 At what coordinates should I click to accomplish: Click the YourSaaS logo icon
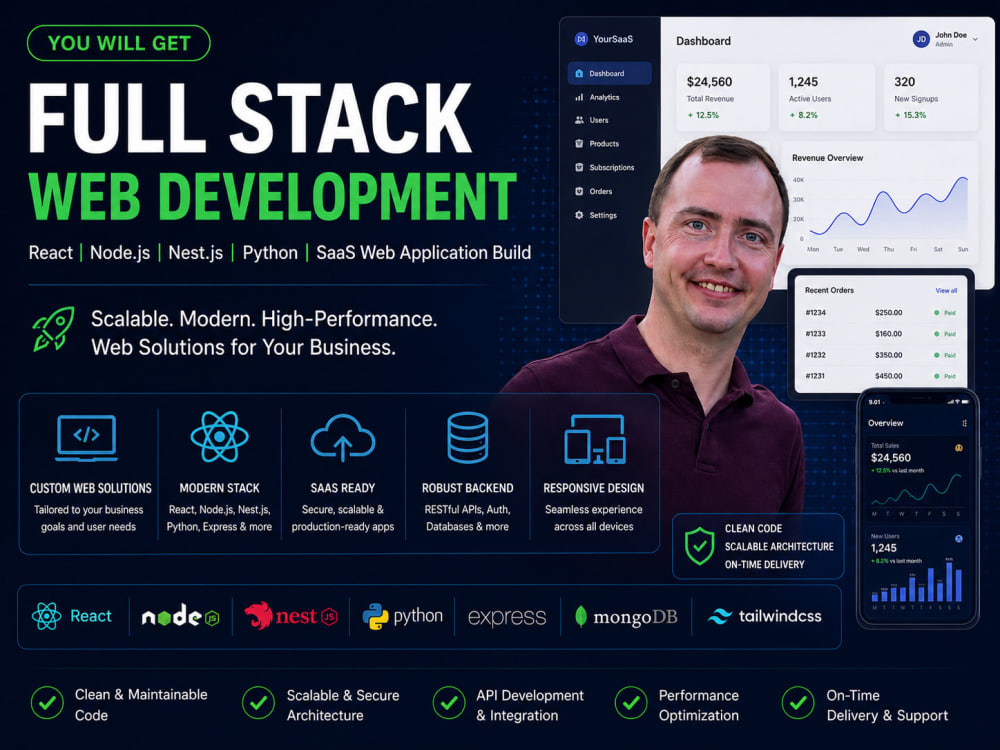(581, 39)
